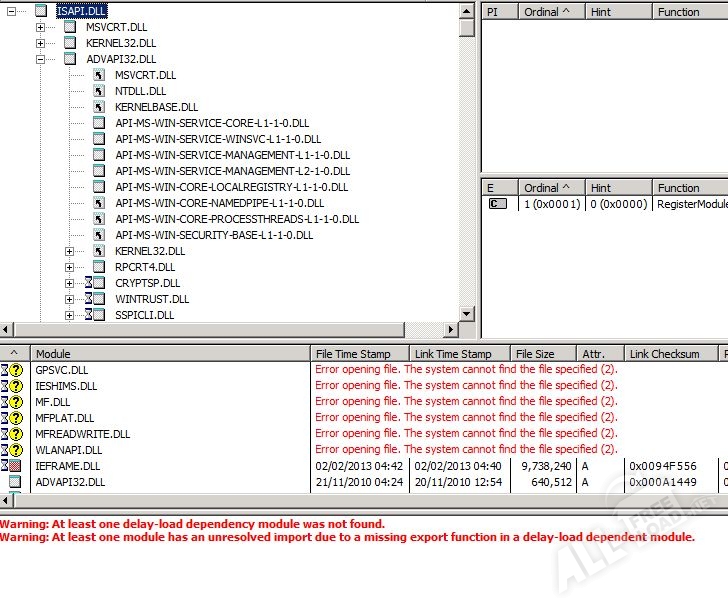Expand the RPCRT4.DLL tree node

click(x=69, y=267)
